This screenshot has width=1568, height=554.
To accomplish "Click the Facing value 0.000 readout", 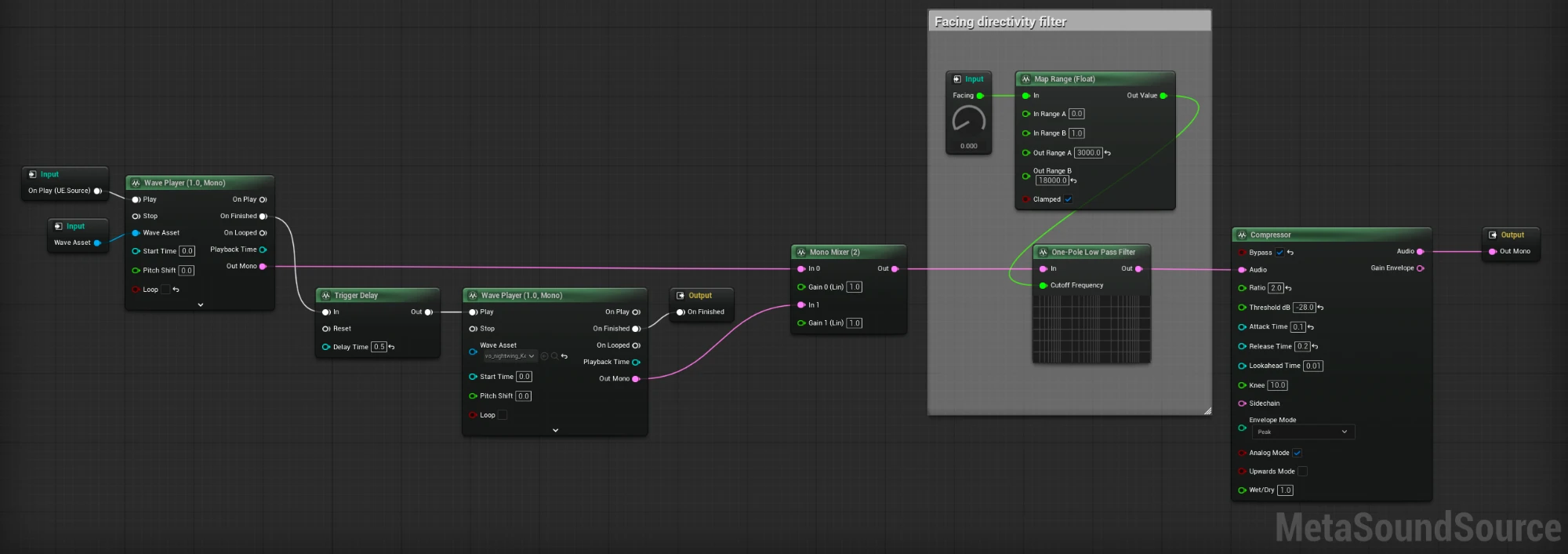I will [x=969, y=146].
